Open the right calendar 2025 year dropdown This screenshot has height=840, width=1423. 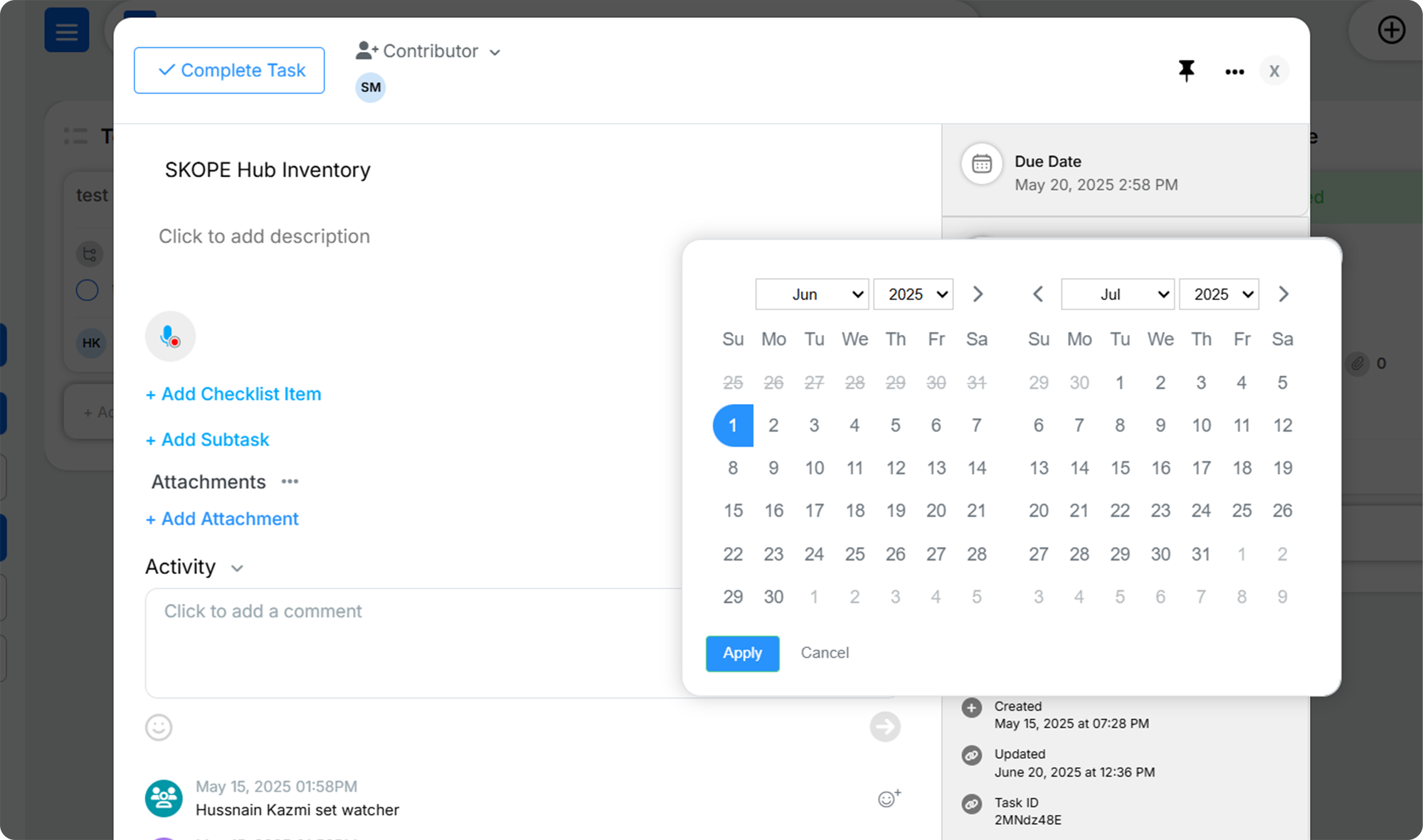coord(1219,294)
